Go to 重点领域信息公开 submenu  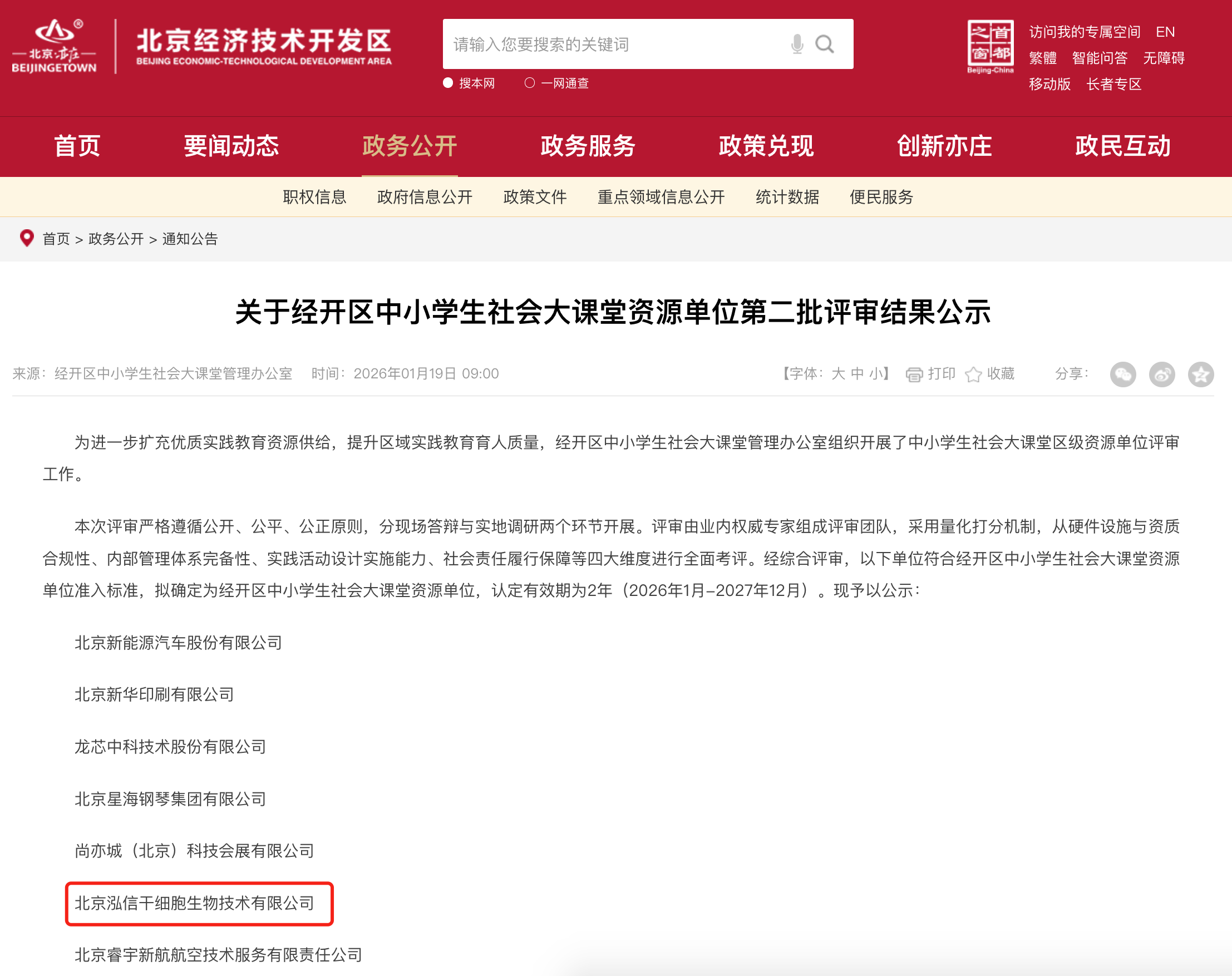[x=661, y=197]
